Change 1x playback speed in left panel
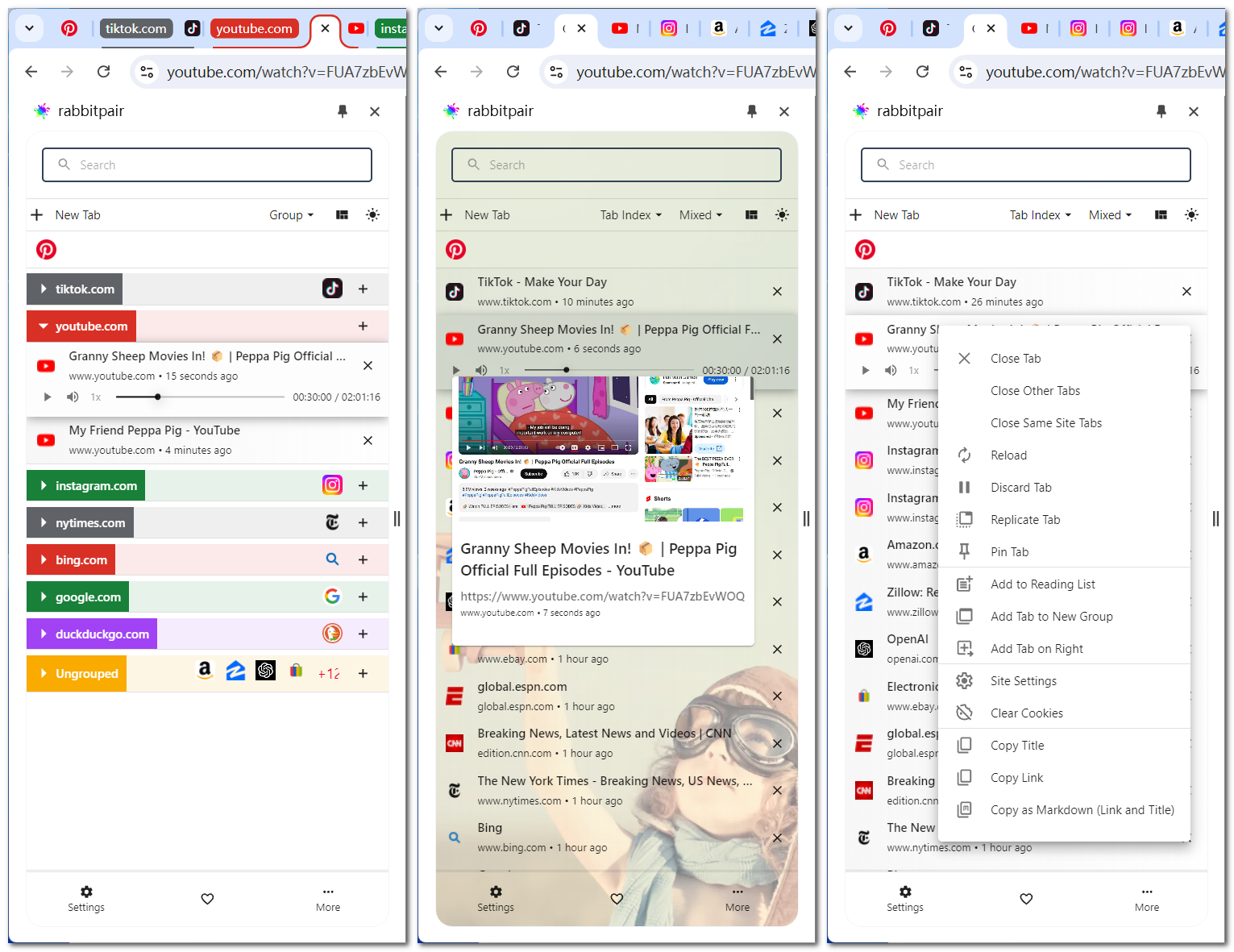 click(96, 397)
